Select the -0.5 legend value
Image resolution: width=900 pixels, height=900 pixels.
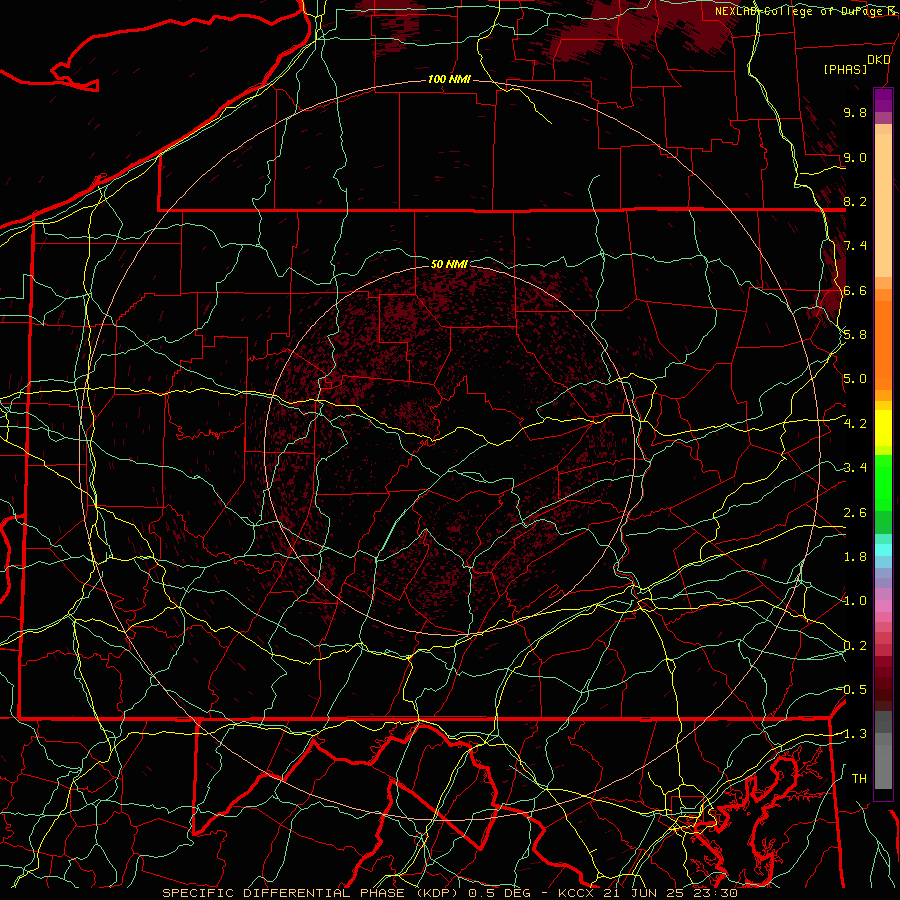[852, 690]
